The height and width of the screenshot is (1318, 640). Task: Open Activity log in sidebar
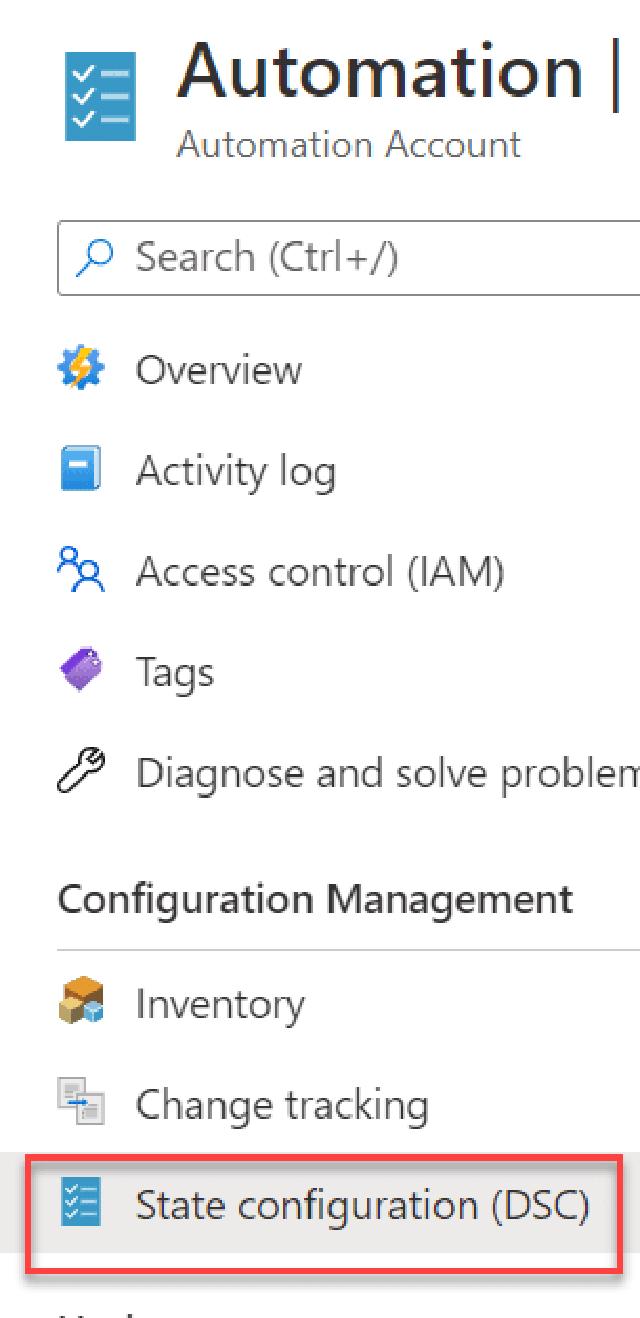(x=235, y=471)
